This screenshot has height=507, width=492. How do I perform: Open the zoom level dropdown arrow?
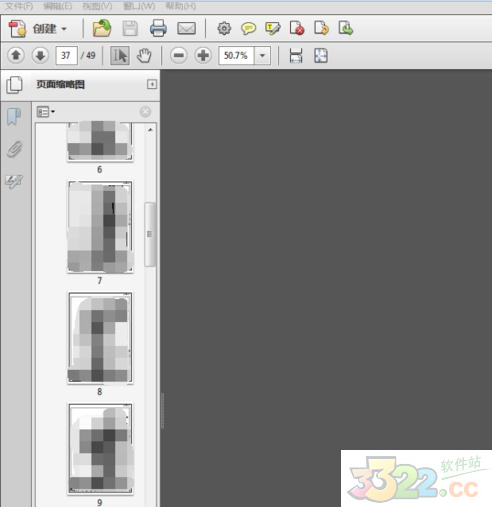coord(263,55)
